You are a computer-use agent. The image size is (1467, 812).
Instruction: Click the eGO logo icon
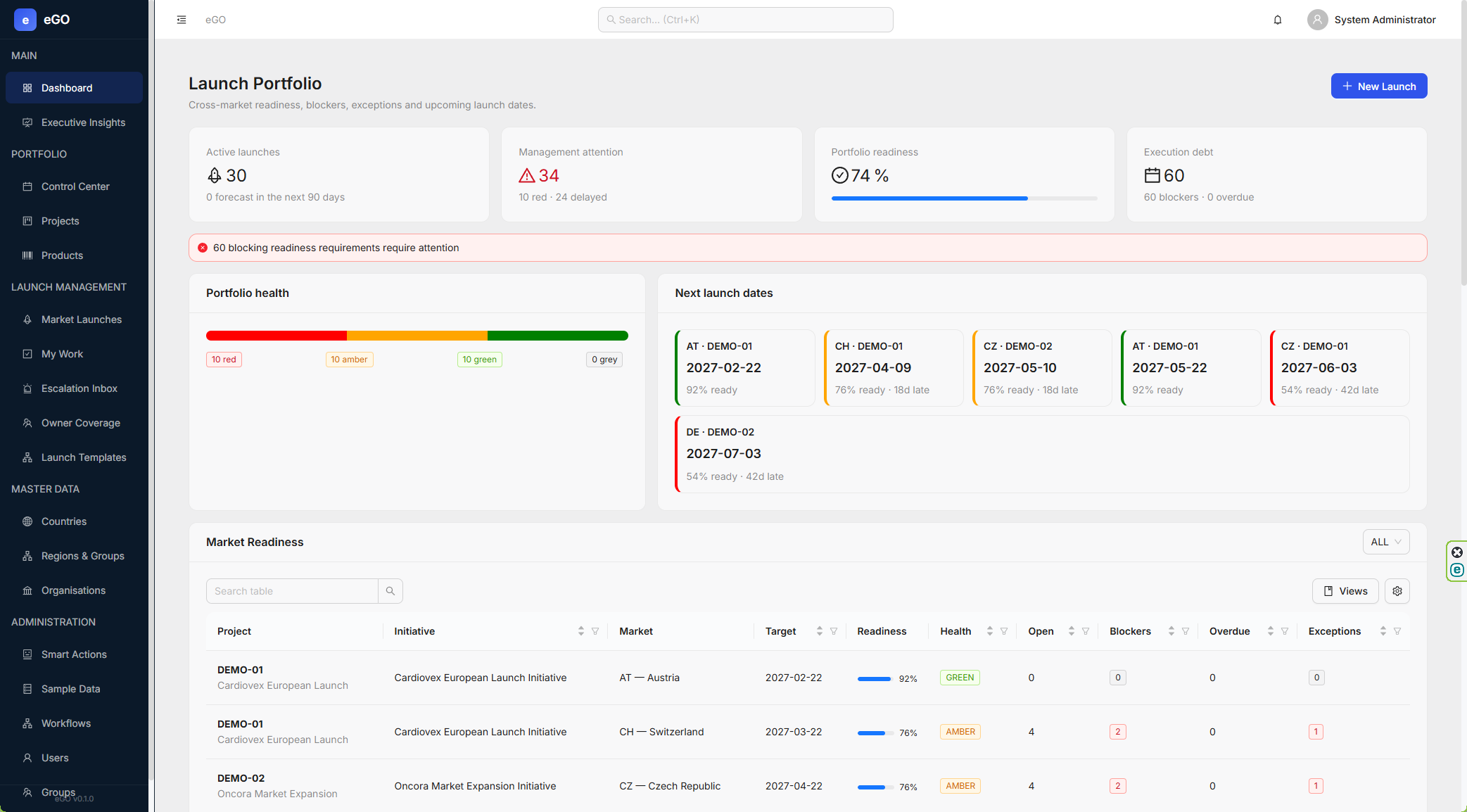pos(25,20)
